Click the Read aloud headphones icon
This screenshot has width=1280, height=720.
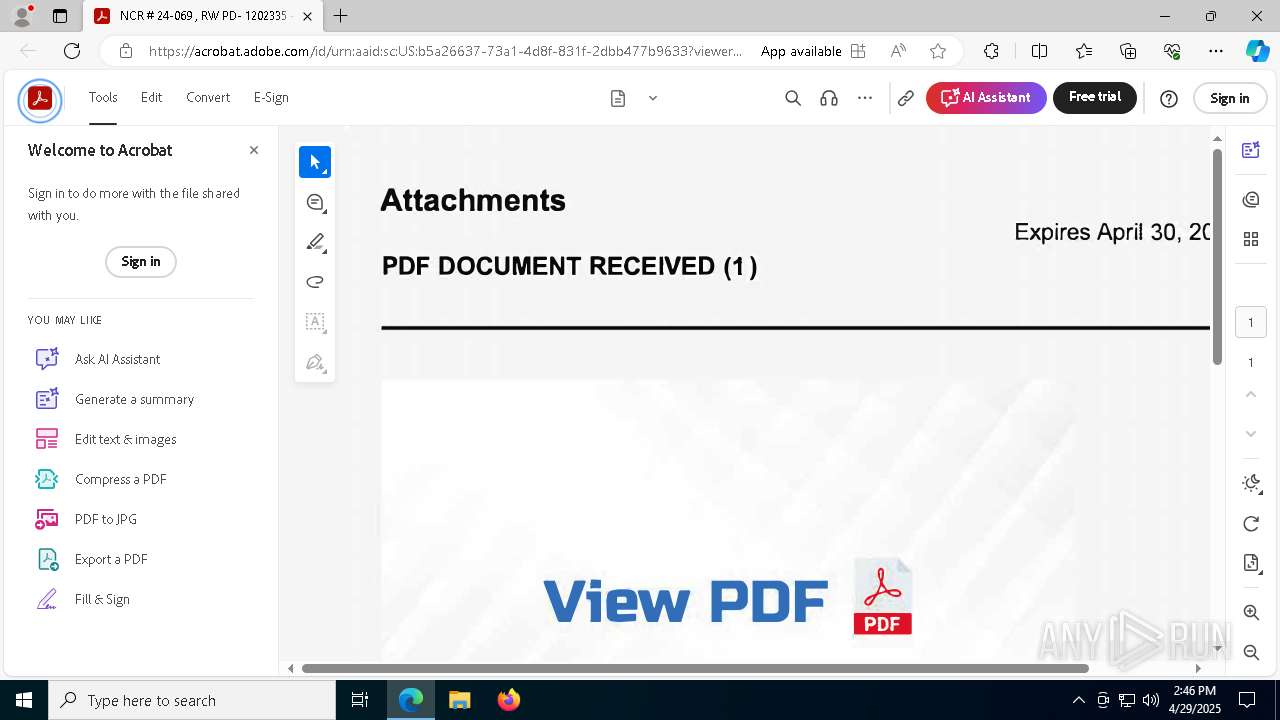829,98
